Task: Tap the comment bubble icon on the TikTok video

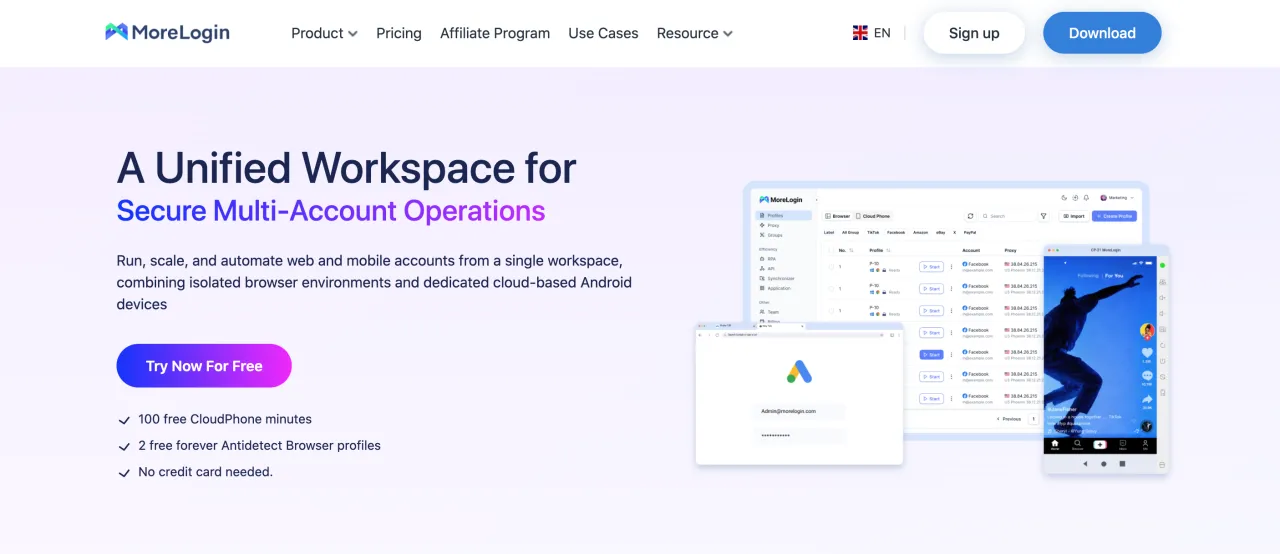Action: point(1147,376)
